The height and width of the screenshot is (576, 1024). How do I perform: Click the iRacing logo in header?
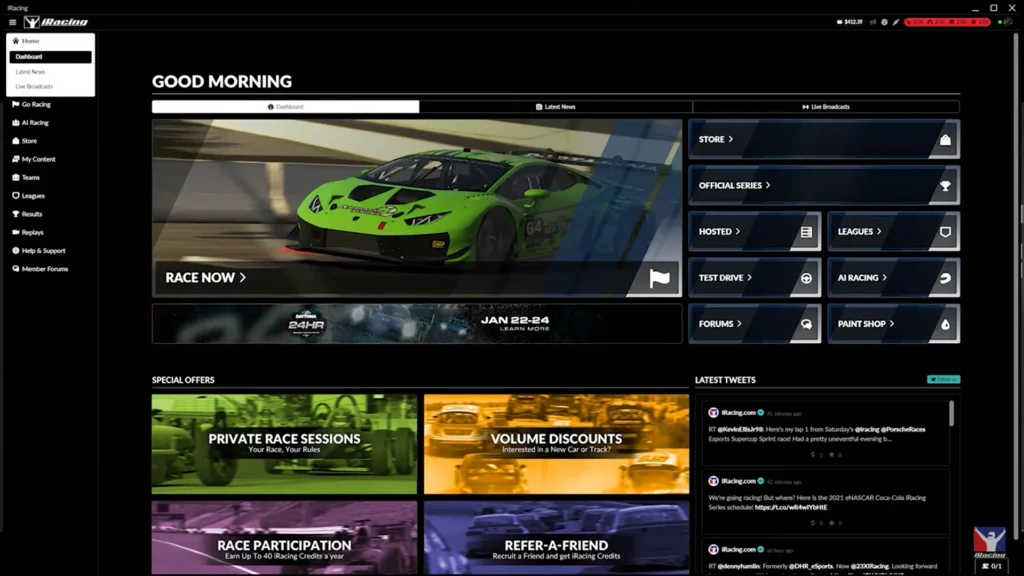click(x=56, y=22)
